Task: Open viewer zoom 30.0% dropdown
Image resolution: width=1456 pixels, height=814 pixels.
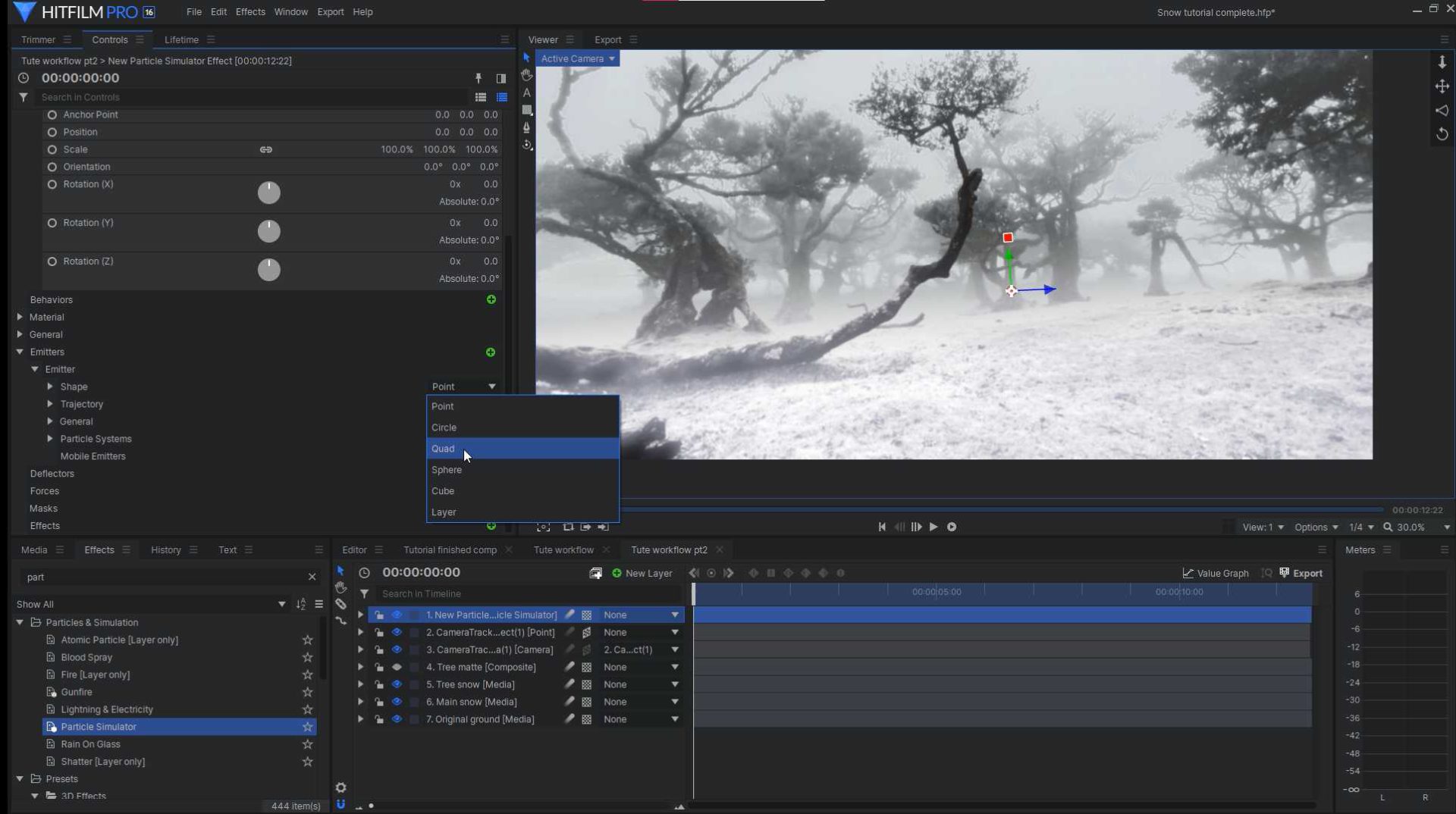Action: 1417,528
